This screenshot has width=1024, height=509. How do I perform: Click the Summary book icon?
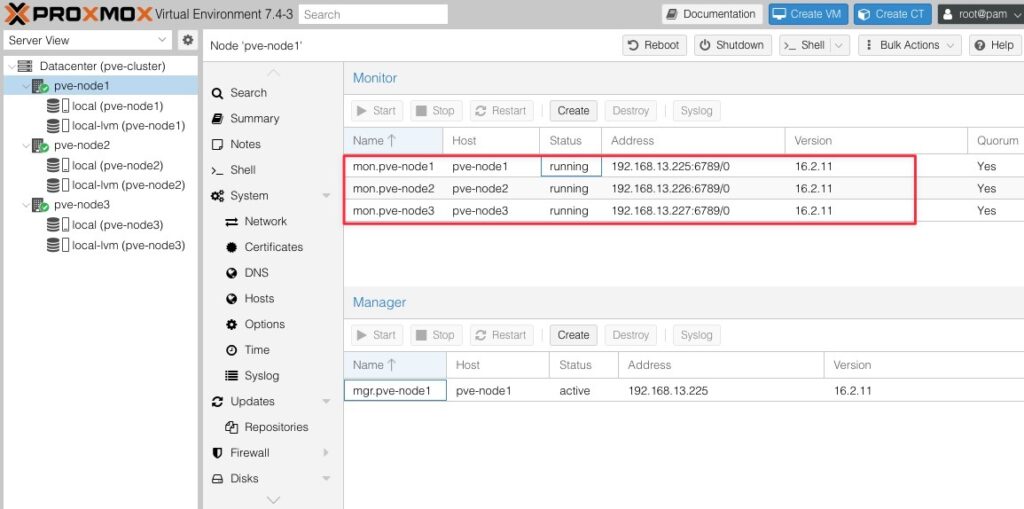coord(217,119)
